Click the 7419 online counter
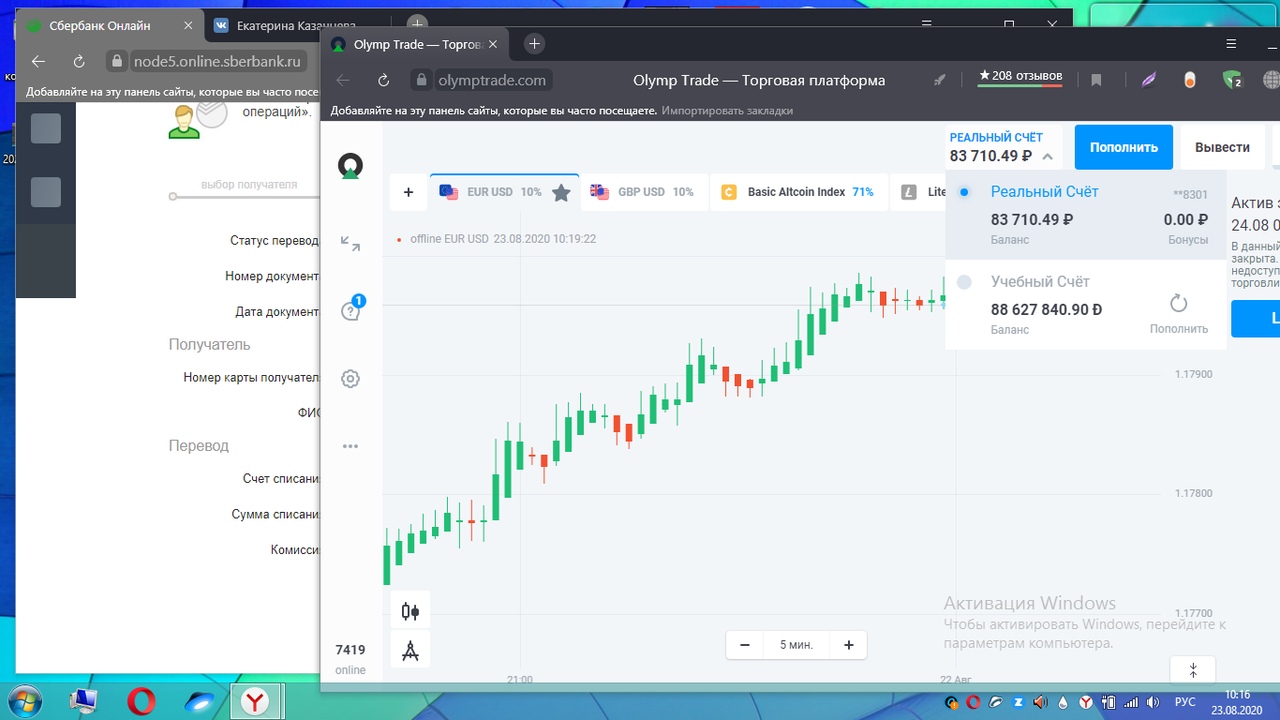The image size is (1280, 720). [350, 658]
